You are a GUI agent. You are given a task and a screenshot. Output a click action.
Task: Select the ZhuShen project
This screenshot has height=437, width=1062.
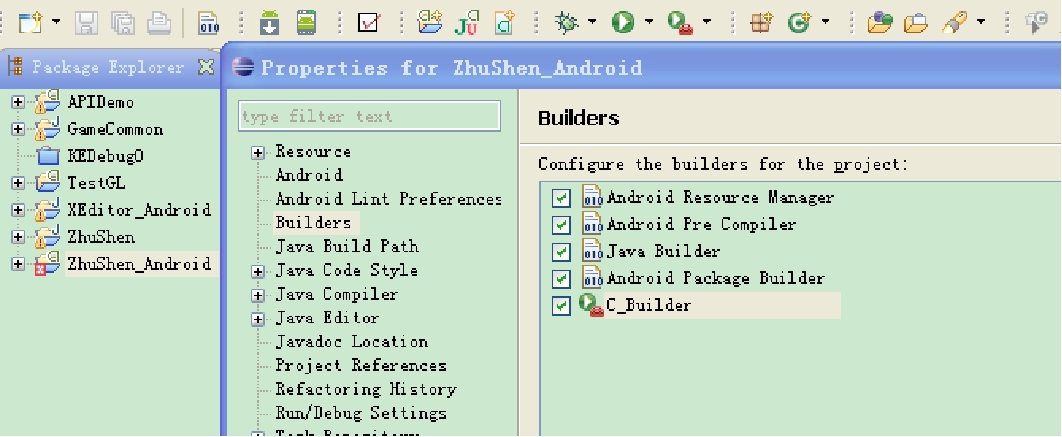(101, 237)
